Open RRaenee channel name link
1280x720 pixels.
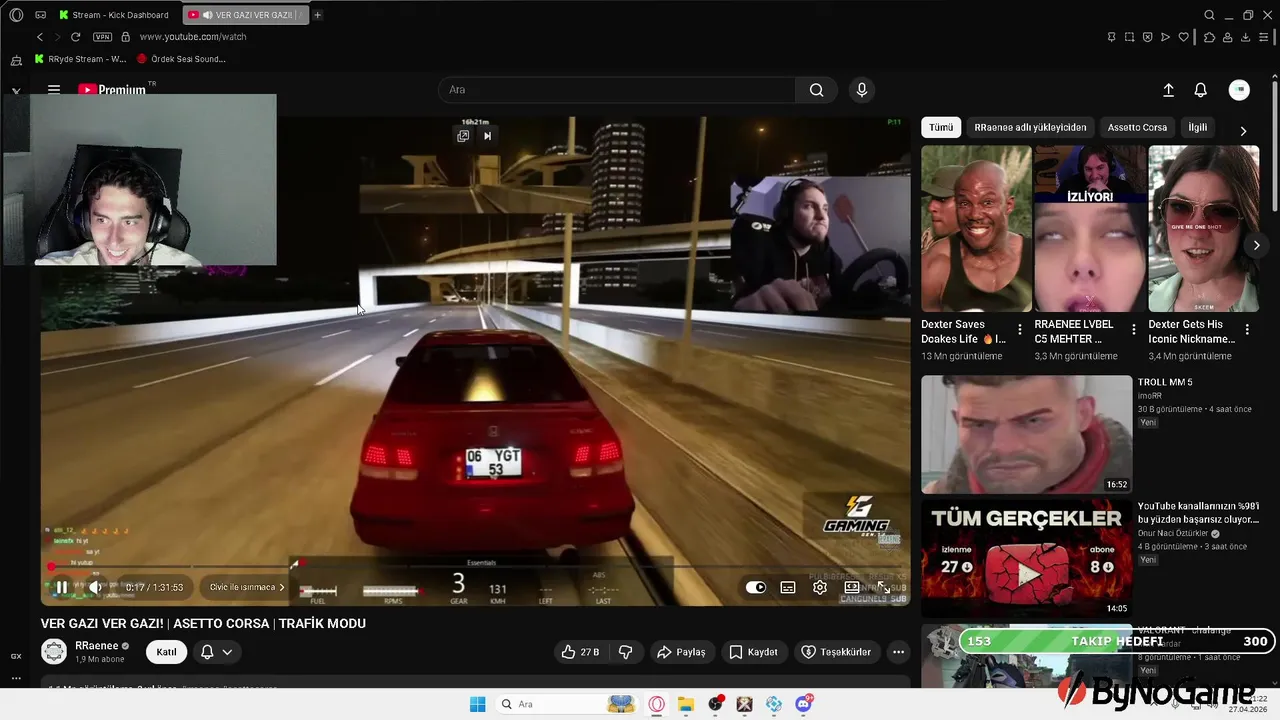click(96, 646)
